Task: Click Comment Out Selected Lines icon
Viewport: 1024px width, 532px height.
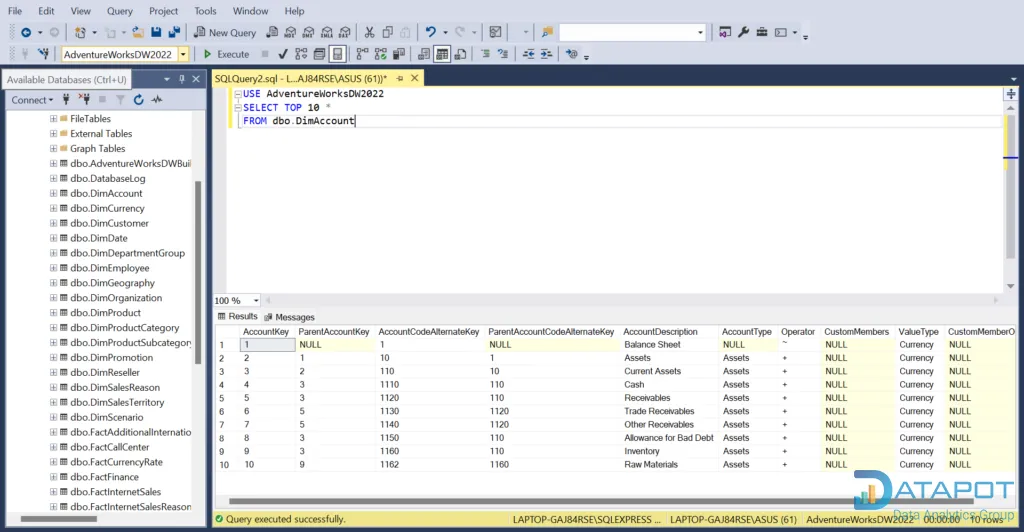Action: tap(485, 54)
